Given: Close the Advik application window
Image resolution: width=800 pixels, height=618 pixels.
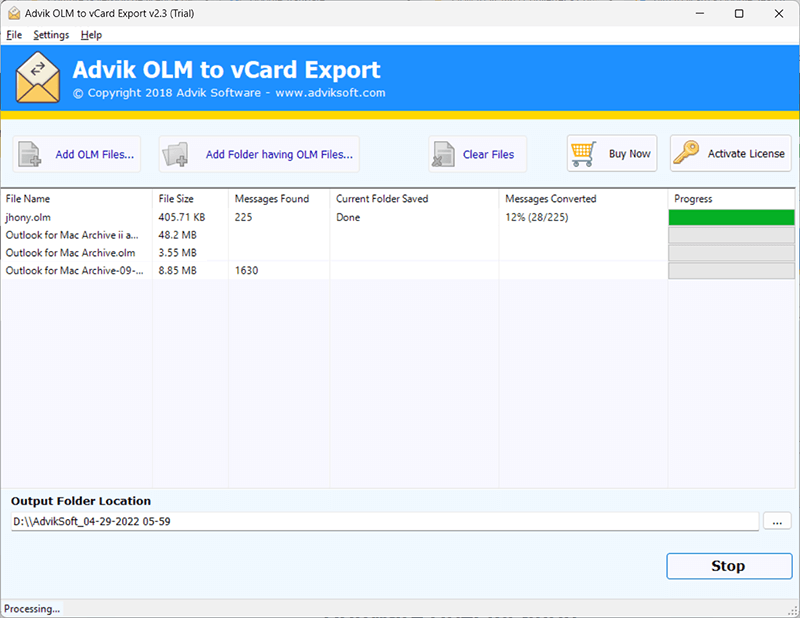Looking at the screenshot, I should (779, 13).
